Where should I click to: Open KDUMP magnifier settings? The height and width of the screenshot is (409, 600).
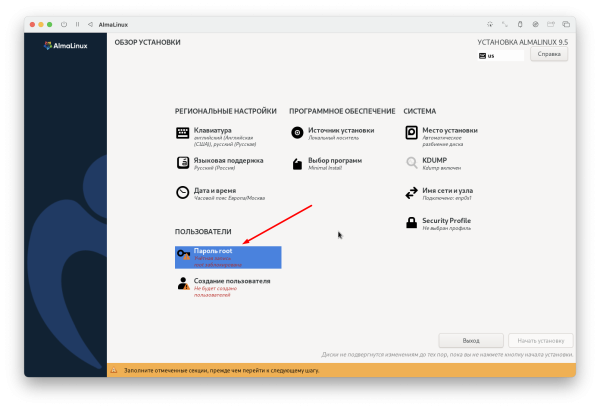point(411,163)
